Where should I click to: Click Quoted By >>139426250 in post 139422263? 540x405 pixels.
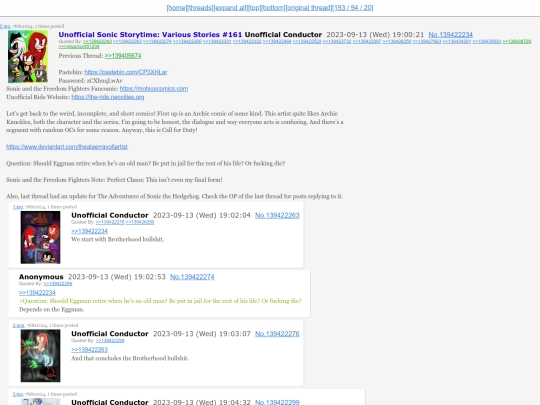140,222
